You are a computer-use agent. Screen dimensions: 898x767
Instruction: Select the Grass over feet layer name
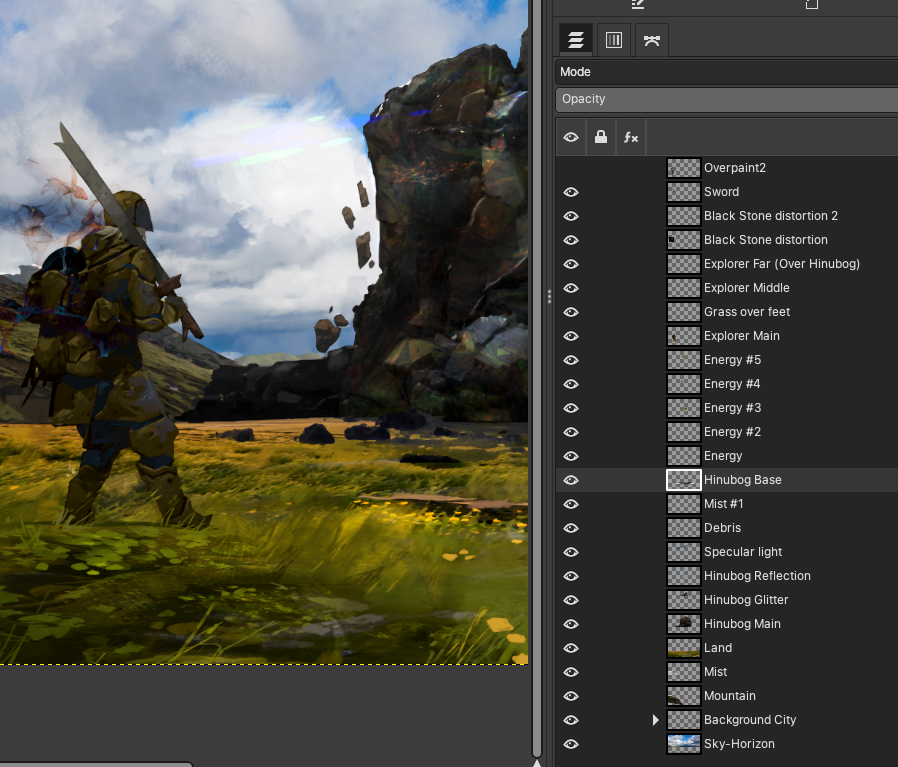(747, 312)
